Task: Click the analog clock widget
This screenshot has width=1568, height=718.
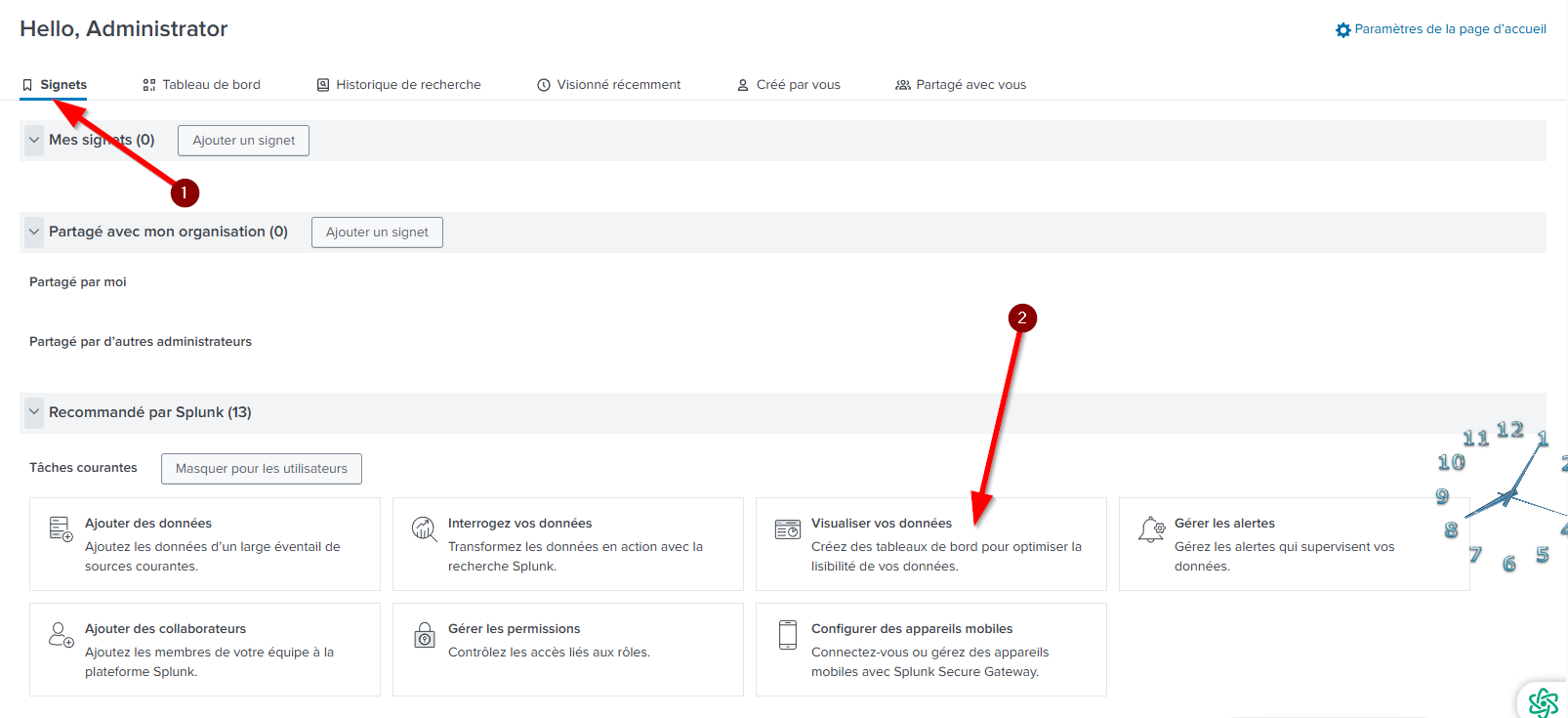Action: tap(1508, 496)
